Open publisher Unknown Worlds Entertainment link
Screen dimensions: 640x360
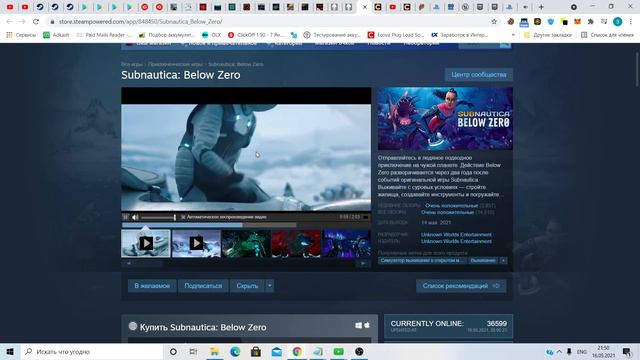pos(456,241)
